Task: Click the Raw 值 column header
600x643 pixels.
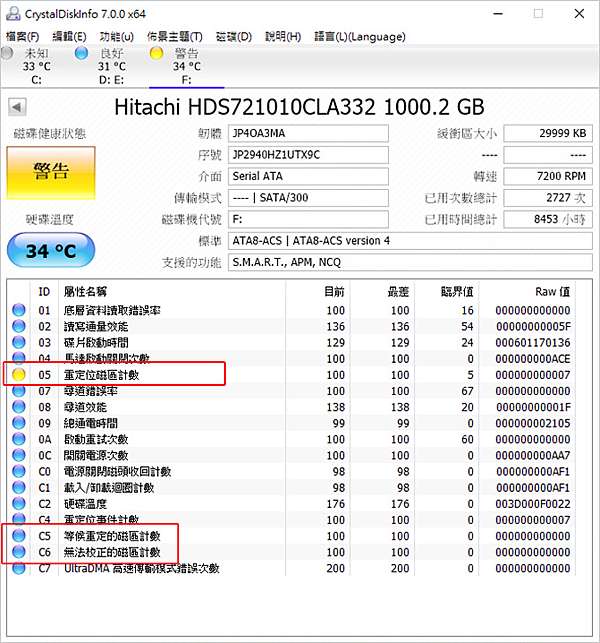Action: coord(527,292)
